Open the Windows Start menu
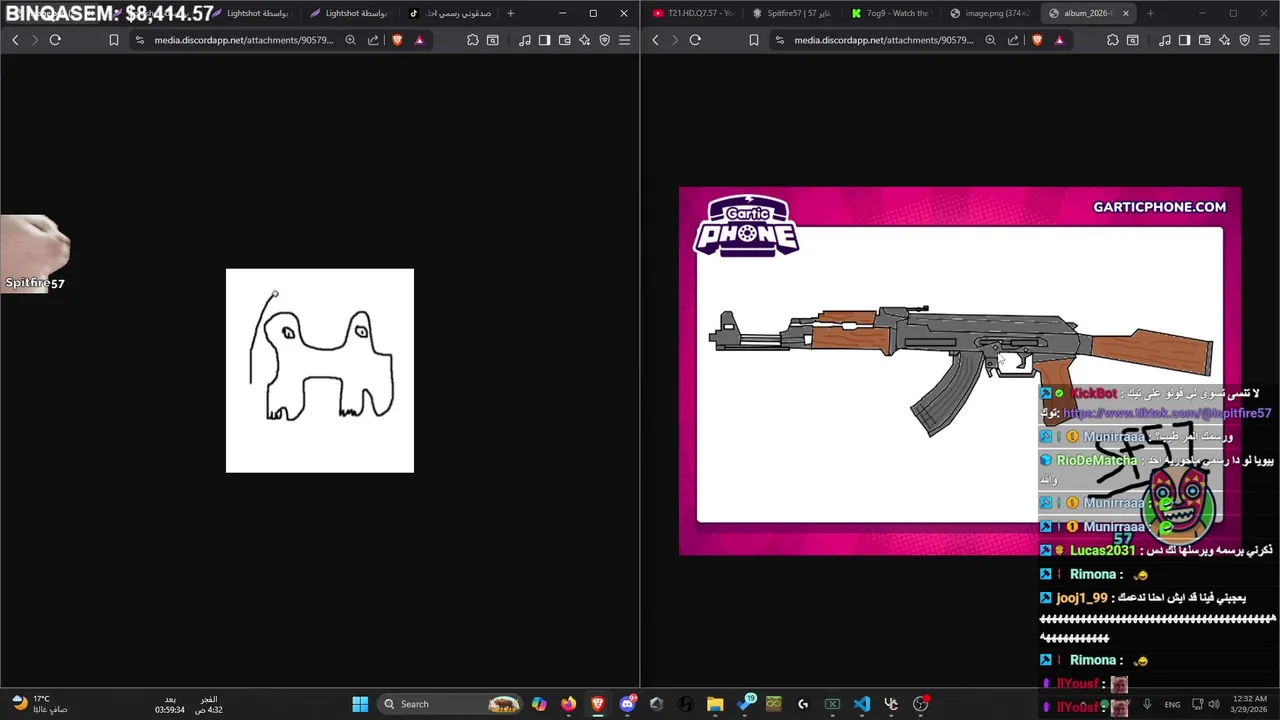The width and height of the screenshot is (1280, 720). [x=360, y=704]
